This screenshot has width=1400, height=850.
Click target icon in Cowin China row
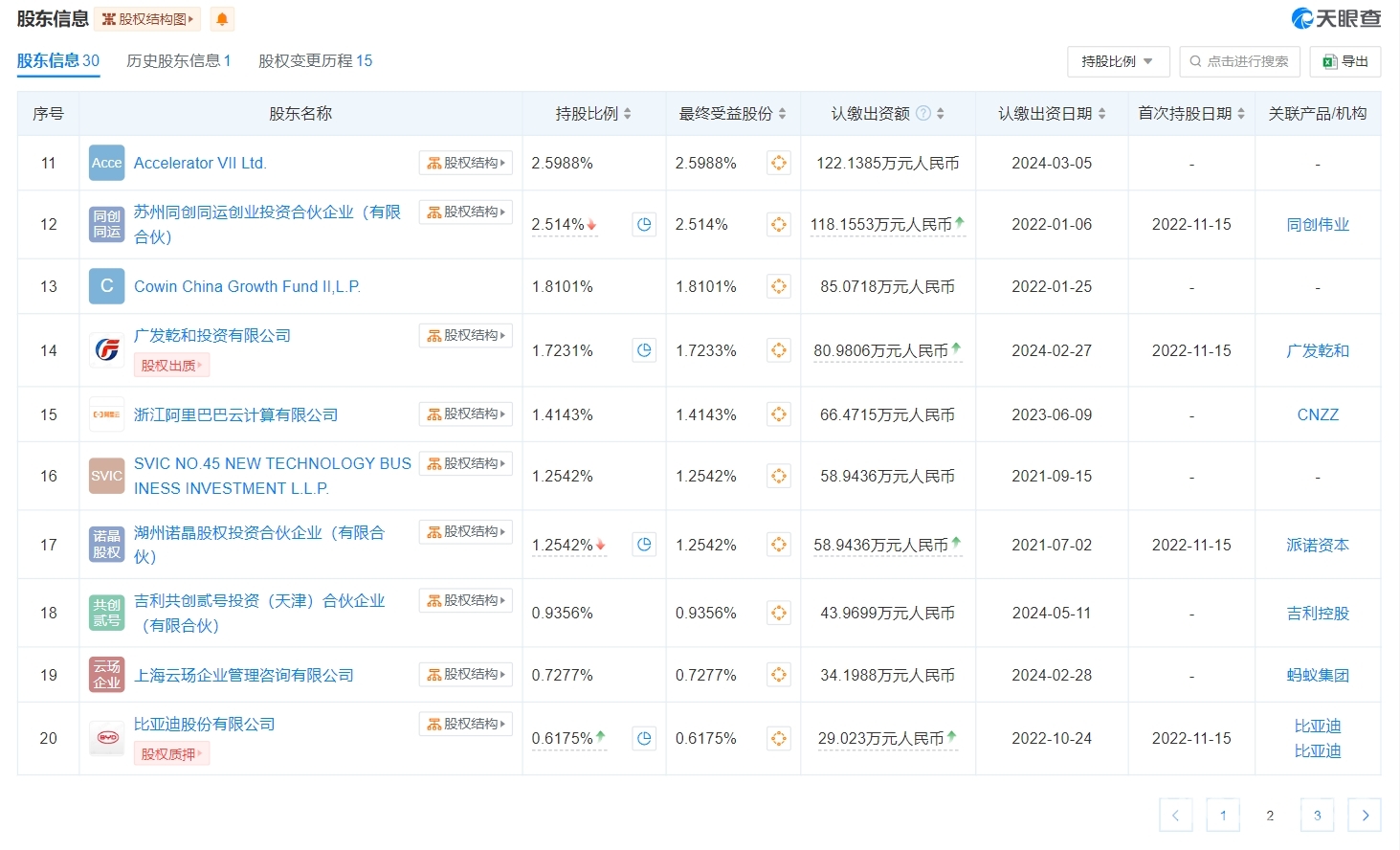[779, 286]
